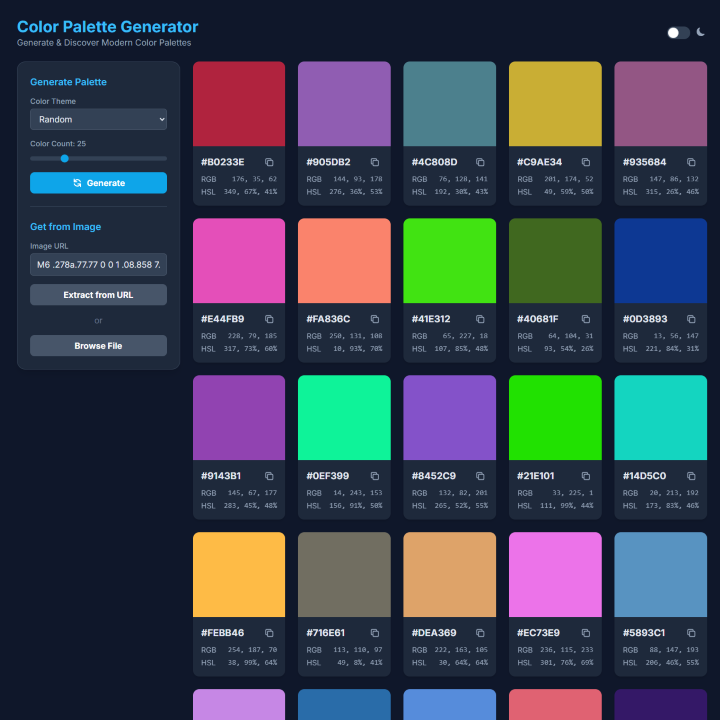Click hex text #5893C1
This screenshot has height=720, width=720.
pos(644,633)
